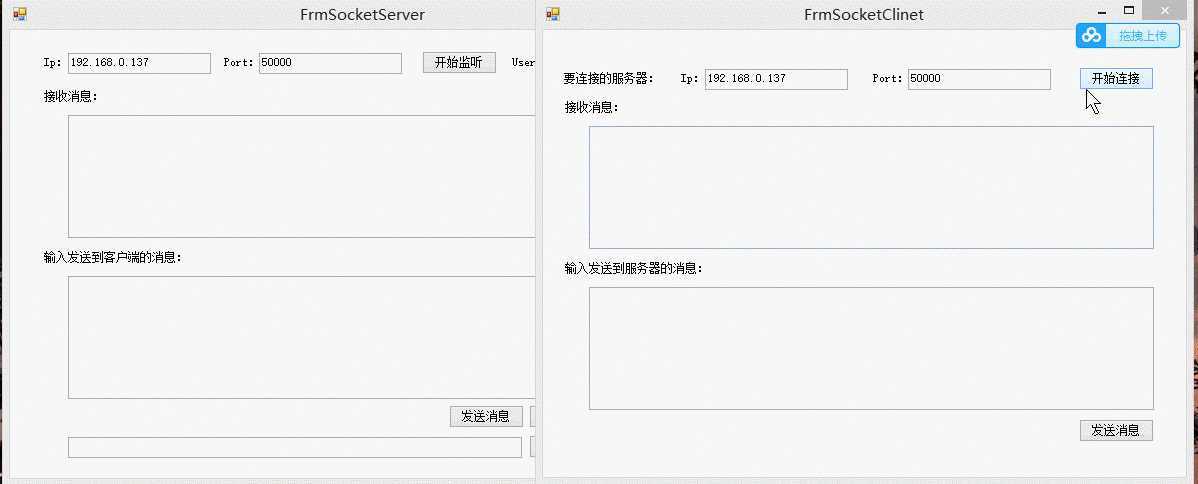Click the server 接收消息 text area
The width and height of the screenshot is (1198, 484).
pos(302,177)
